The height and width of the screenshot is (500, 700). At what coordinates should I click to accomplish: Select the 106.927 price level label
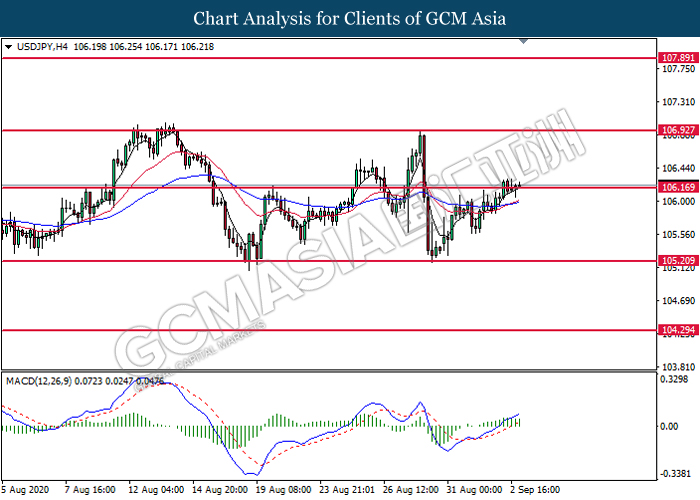(678, 130)
